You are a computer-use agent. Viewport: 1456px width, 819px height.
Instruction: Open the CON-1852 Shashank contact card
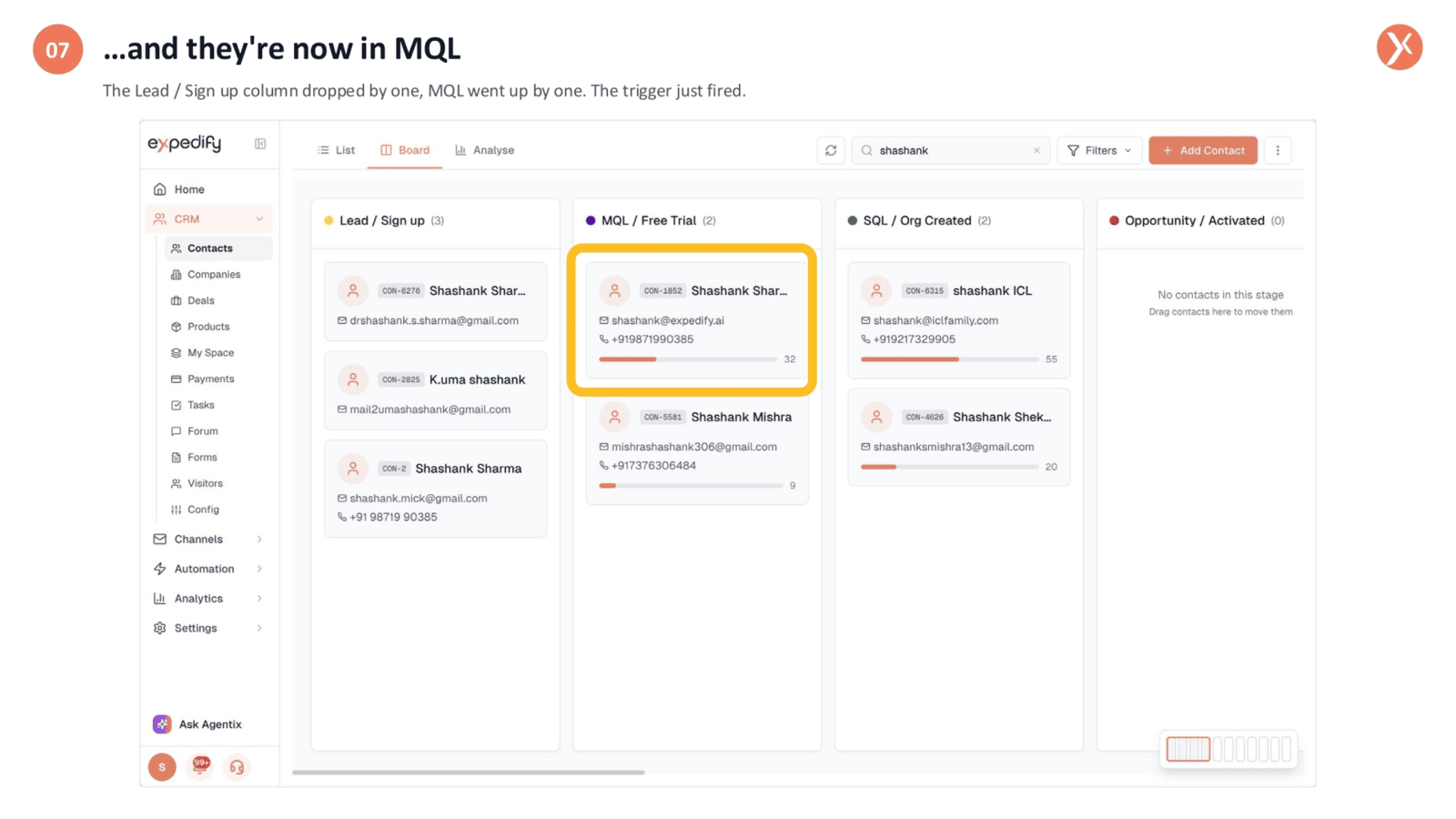click(697, 319)
